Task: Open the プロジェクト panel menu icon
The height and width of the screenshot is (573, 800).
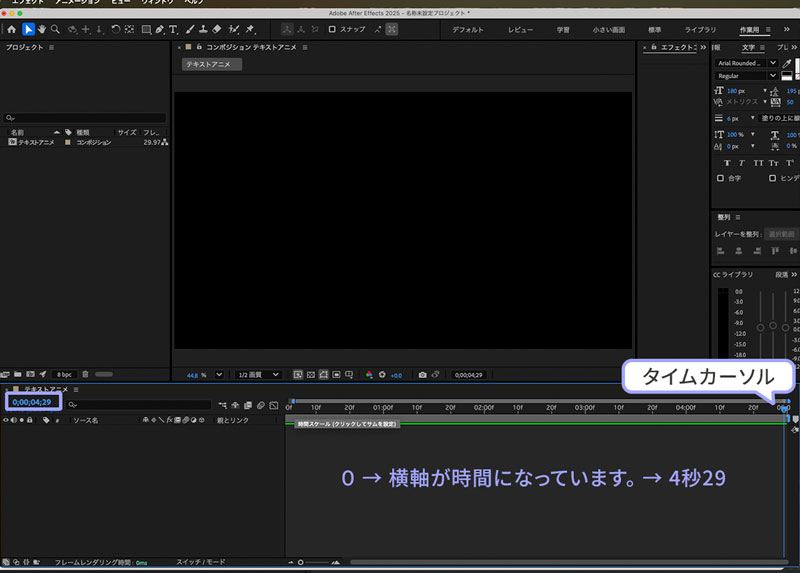Action: point(51,47)
